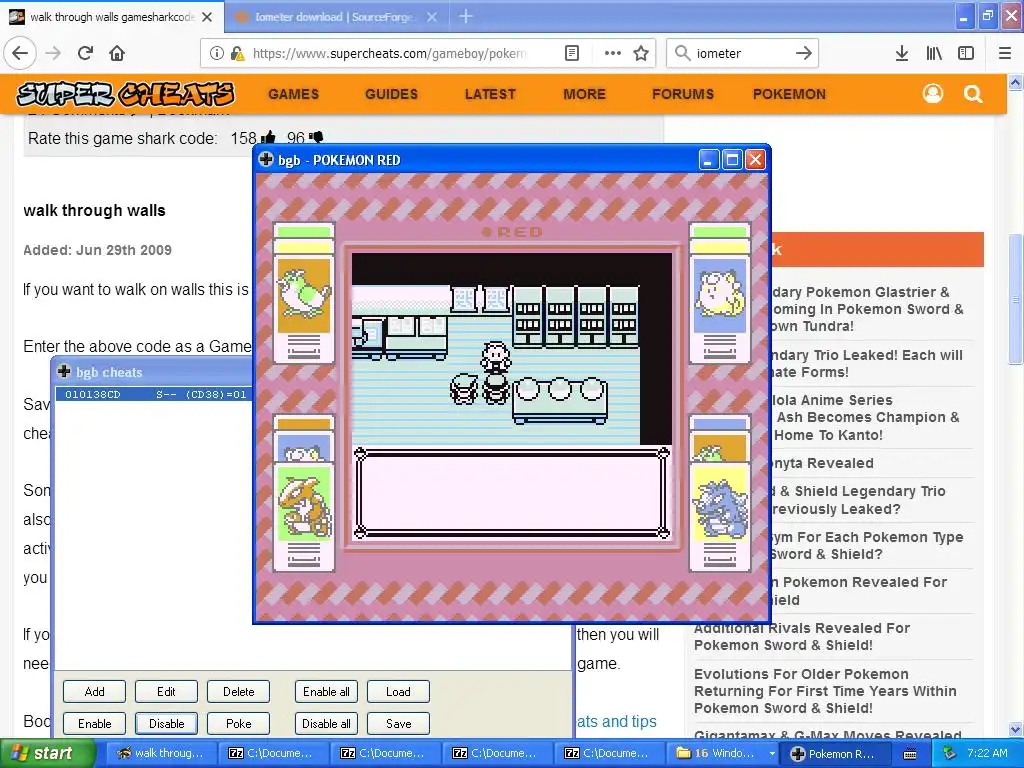The height and width of the screenshot is (768, 1024).
Task: Click the Disable cheat button
Action: (166, 724)
